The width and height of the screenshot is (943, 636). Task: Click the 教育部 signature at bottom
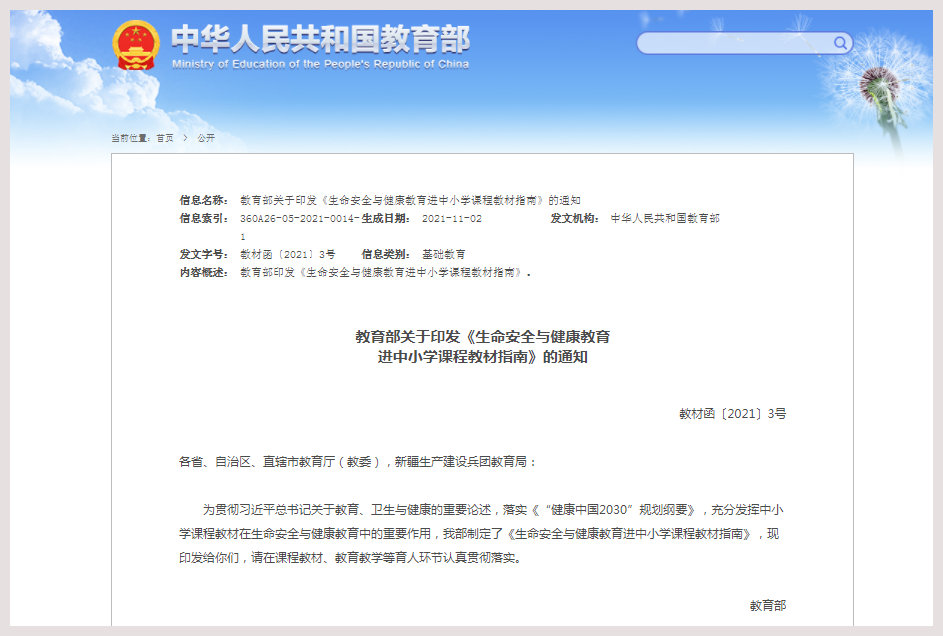[767, 606]
